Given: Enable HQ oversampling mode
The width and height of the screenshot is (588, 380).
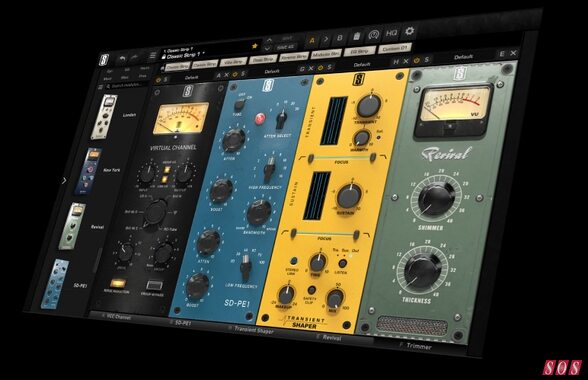Looking at the screenshot, I should [391, 33].
